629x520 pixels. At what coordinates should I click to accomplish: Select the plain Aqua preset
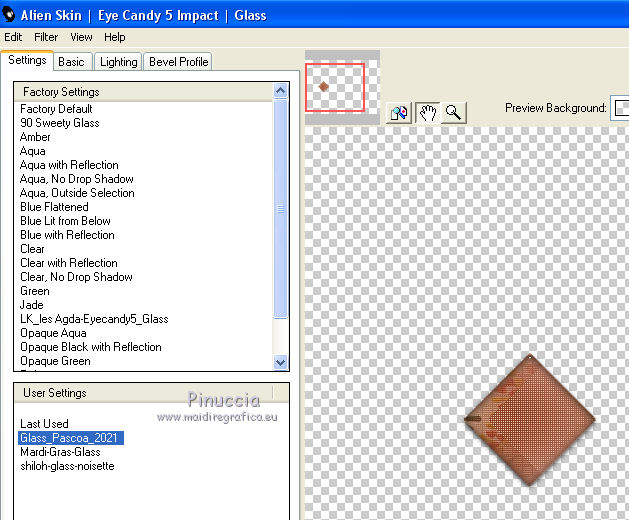[x=32, y=151]
